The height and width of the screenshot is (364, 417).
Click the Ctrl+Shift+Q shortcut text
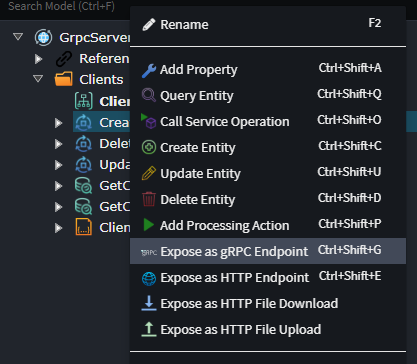point(349,94)
